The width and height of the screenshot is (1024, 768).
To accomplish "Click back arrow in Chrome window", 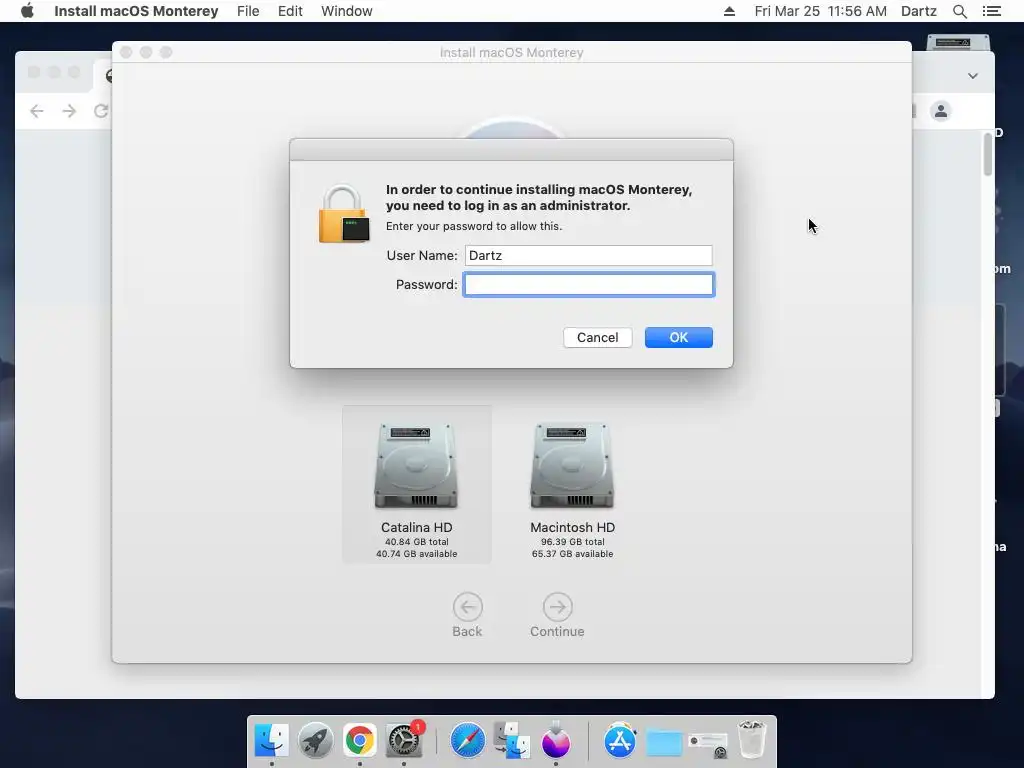I will click(37, 111).
